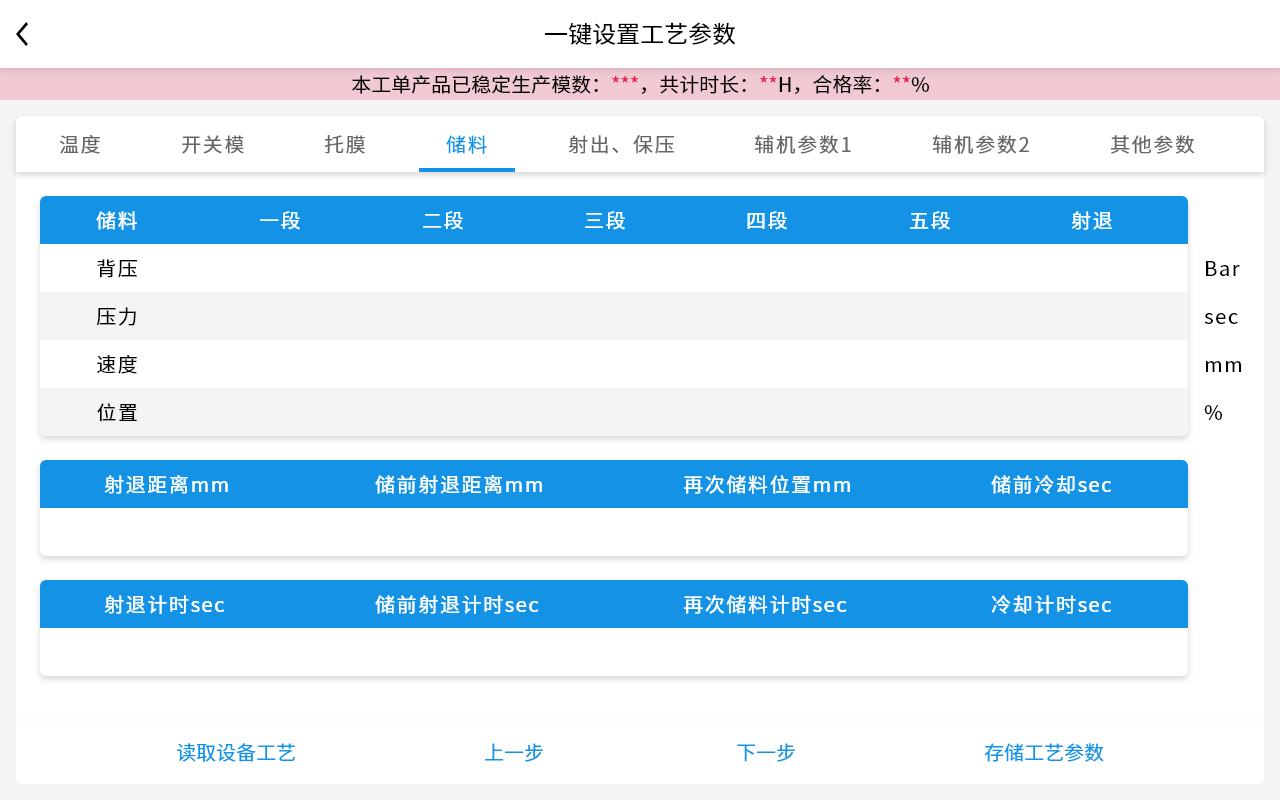Switch to 辅机参数2 tab
This screenshot has width=1280, height=800.
point(981,144)
